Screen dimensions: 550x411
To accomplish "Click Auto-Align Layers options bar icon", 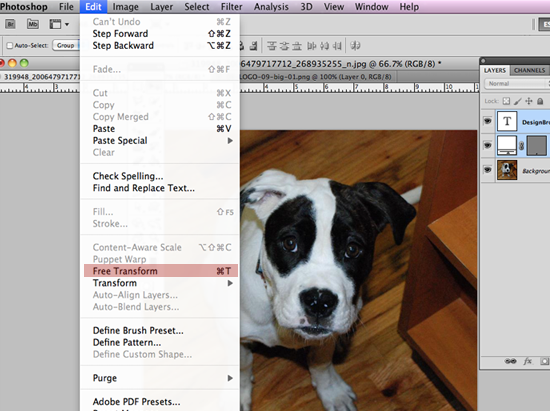I will click(x=355, y=46).
